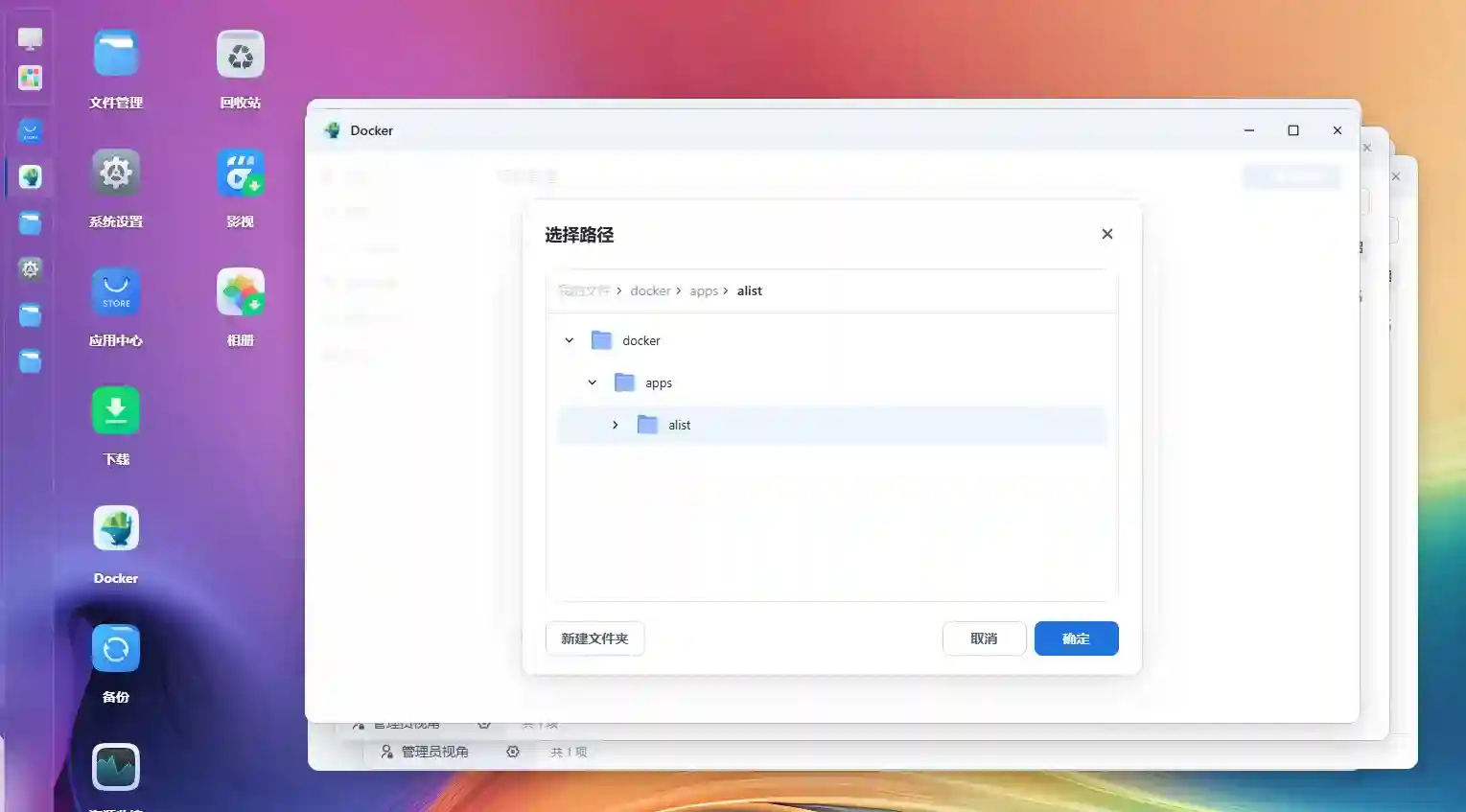Screen dimensions: 1466x812
Task: Click apps in the breadcrumb path
Action: tap(704, 290)
